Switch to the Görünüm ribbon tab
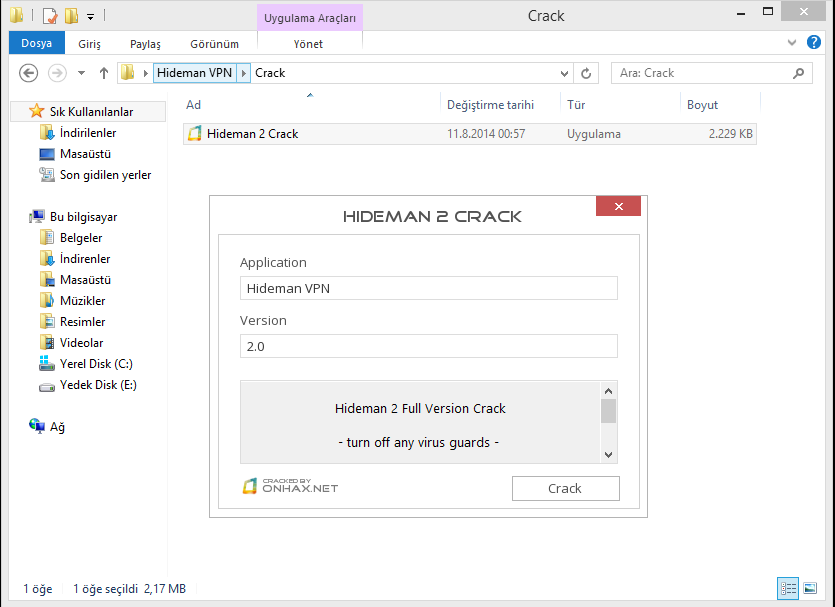 pyautogui.click(x=215, y=44)
